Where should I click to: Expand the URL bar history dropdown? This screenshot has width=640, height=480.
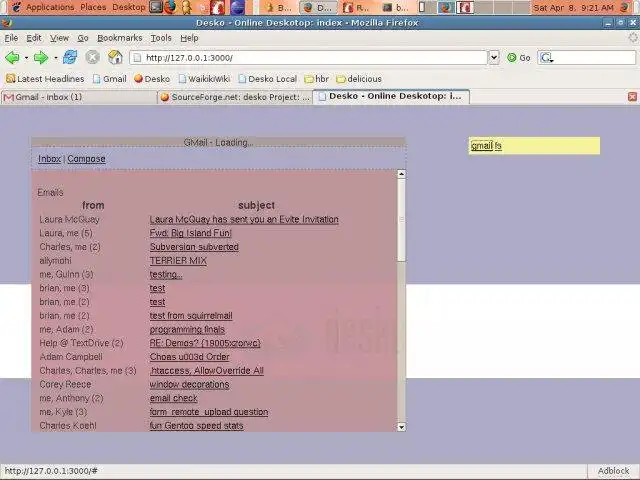494,58
